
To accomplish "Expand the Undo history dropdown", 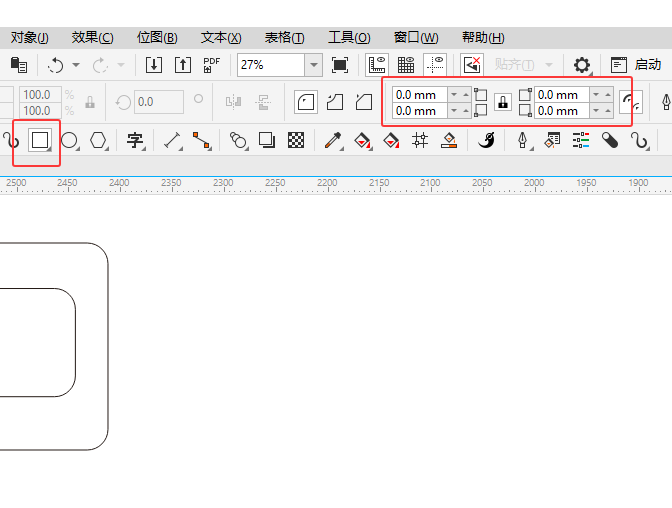I will [x=76, y=65].
